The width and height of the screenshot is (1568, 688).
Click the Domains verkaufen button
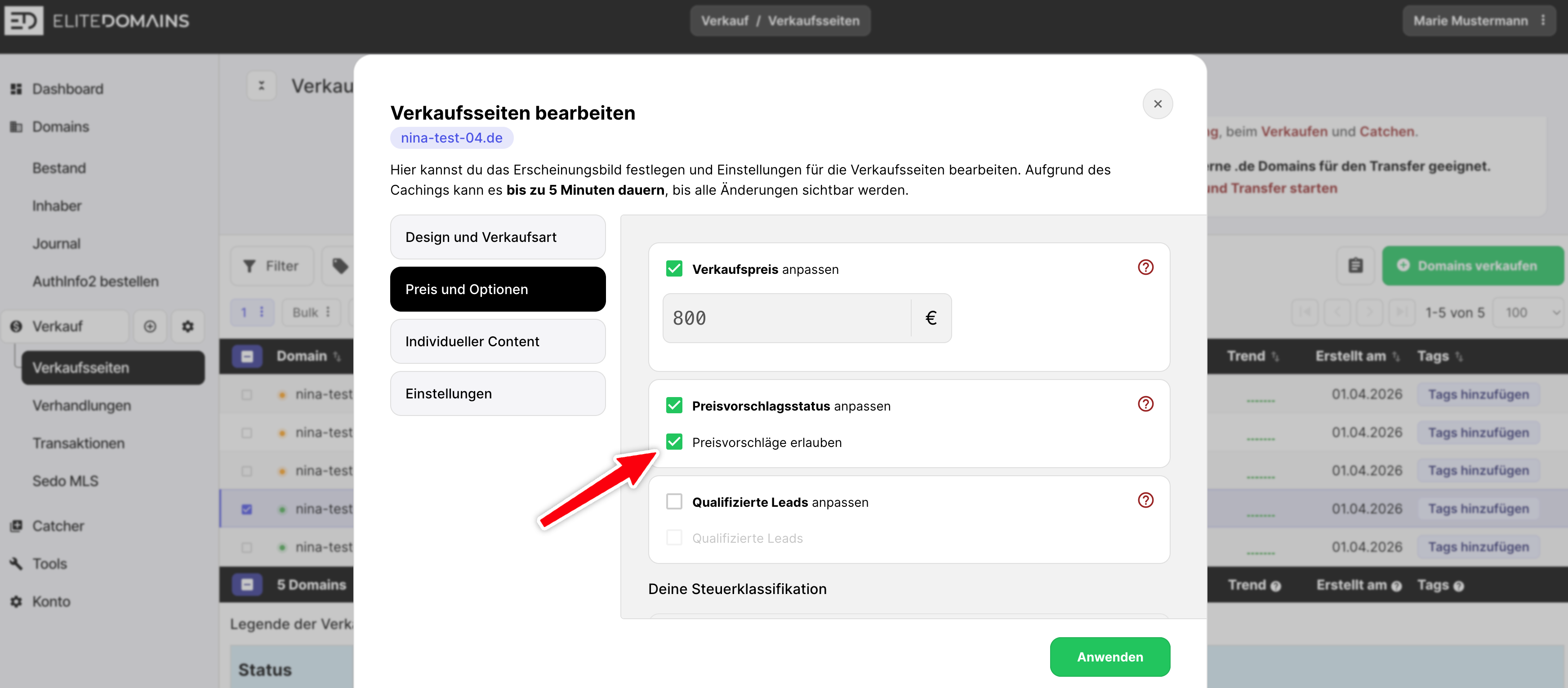(x=1472, y=266)
